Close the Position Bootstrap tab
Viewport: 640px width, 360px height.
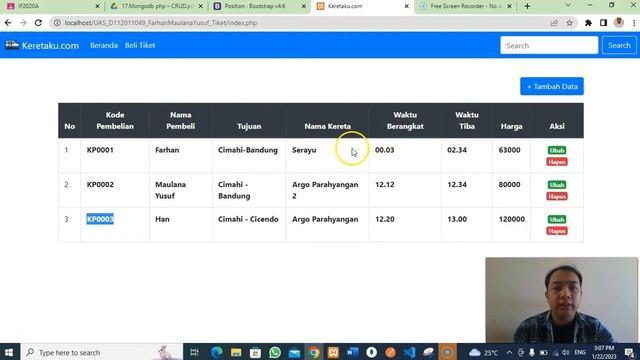tap(304, 6)
